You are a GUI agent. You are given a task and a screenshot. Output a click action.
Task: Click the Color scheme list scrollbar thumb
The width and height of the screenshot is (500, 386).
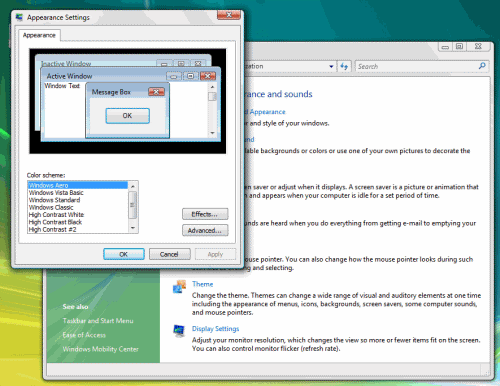133,205
